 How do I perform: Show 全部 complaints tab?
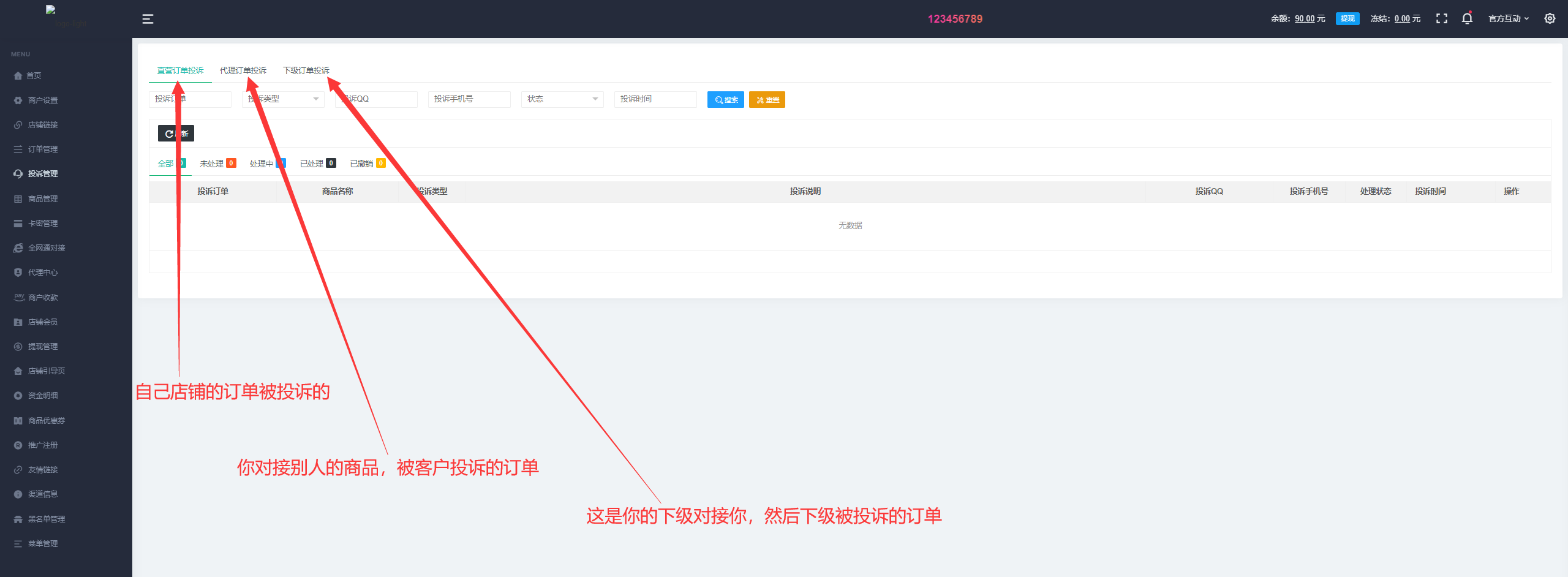pyautogui.click(x=171, y=164)
